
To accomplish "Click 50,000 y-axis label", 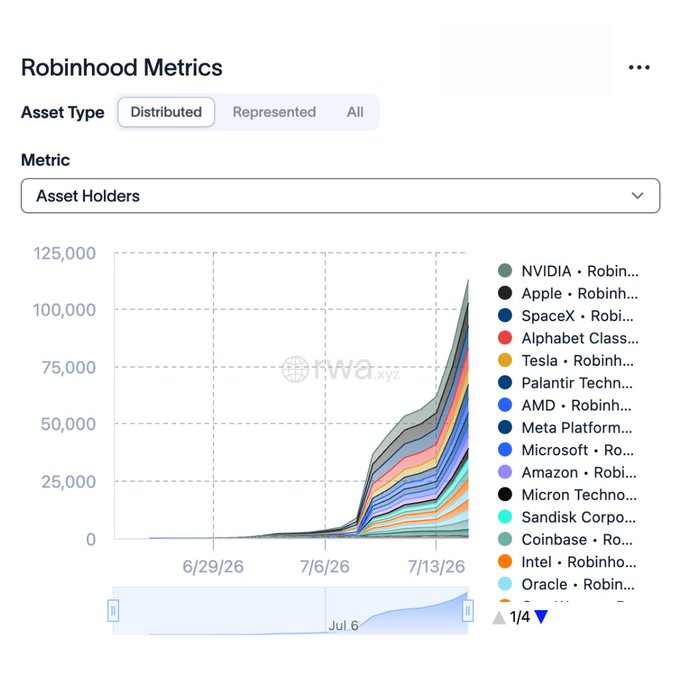I will (69, 424).
